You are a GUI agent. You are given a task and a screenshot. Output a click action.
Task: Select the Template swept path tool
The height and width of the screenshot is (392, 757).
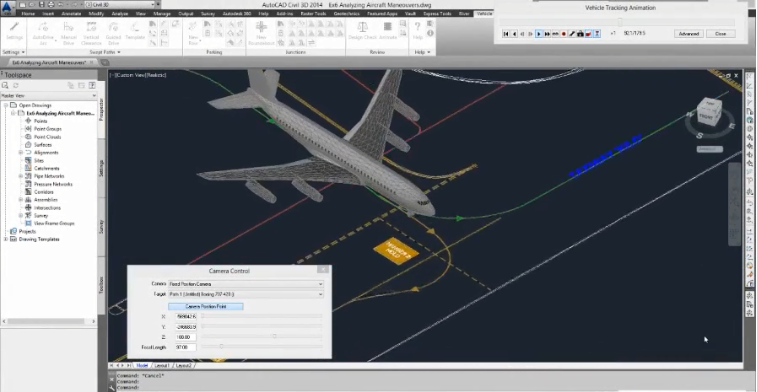click(x=135, y=31)
